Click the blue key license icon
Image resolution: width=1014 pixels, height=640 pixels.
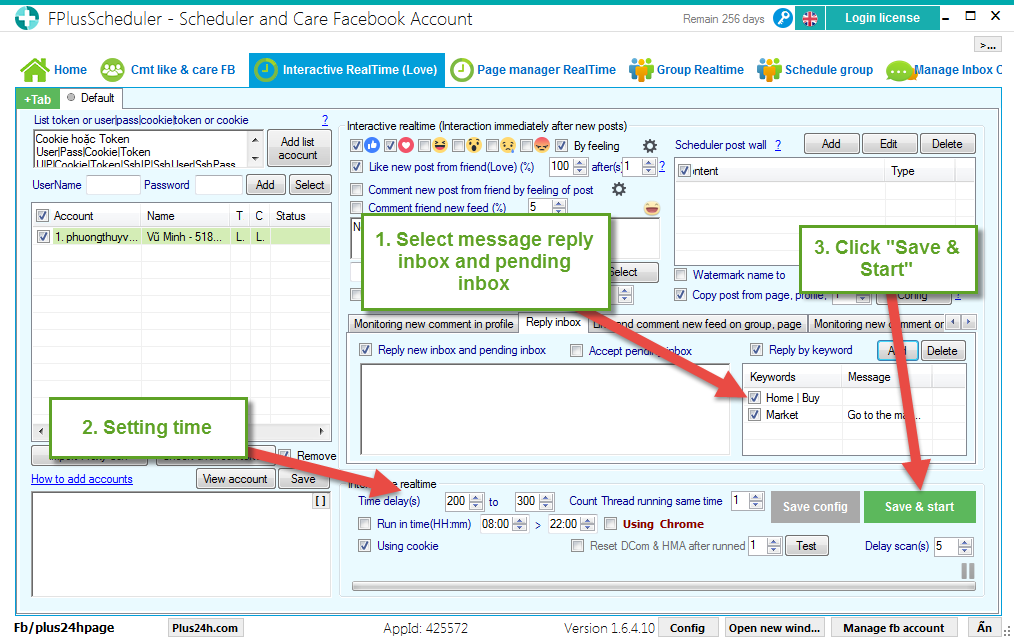[782, 18]
